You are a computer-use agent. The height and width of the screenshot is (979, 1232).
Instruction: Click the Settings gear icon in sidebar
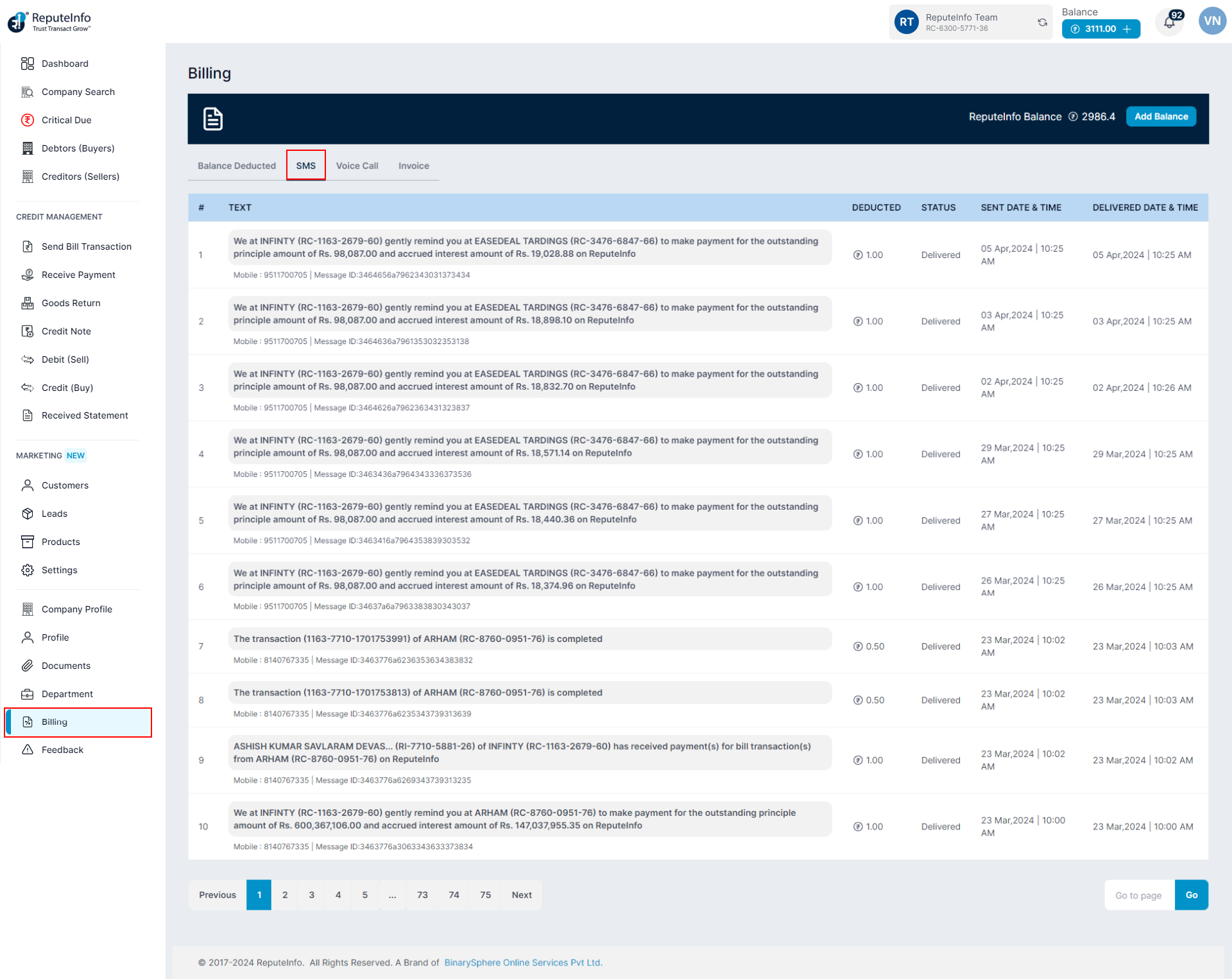[x=28, y=570]
